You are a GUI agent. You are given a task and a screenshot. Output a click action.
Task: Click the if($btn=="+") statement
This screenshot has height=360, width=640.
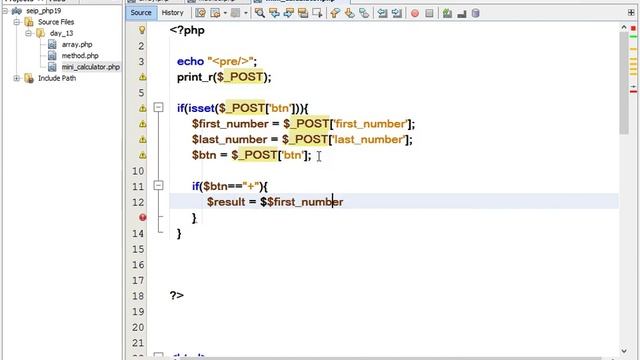pos(230,187)
